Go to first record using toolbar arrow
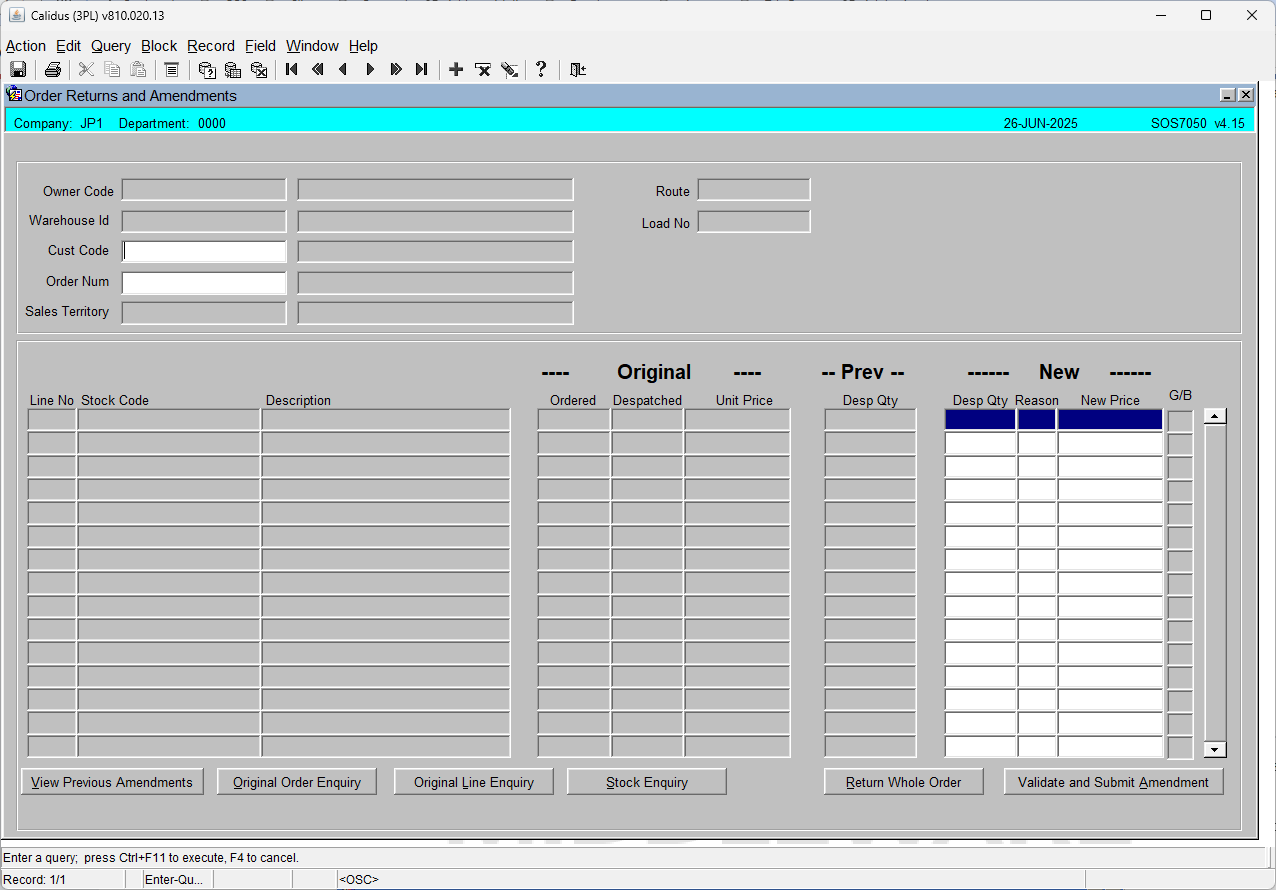The image size is (1276, 890). (292, 69)
